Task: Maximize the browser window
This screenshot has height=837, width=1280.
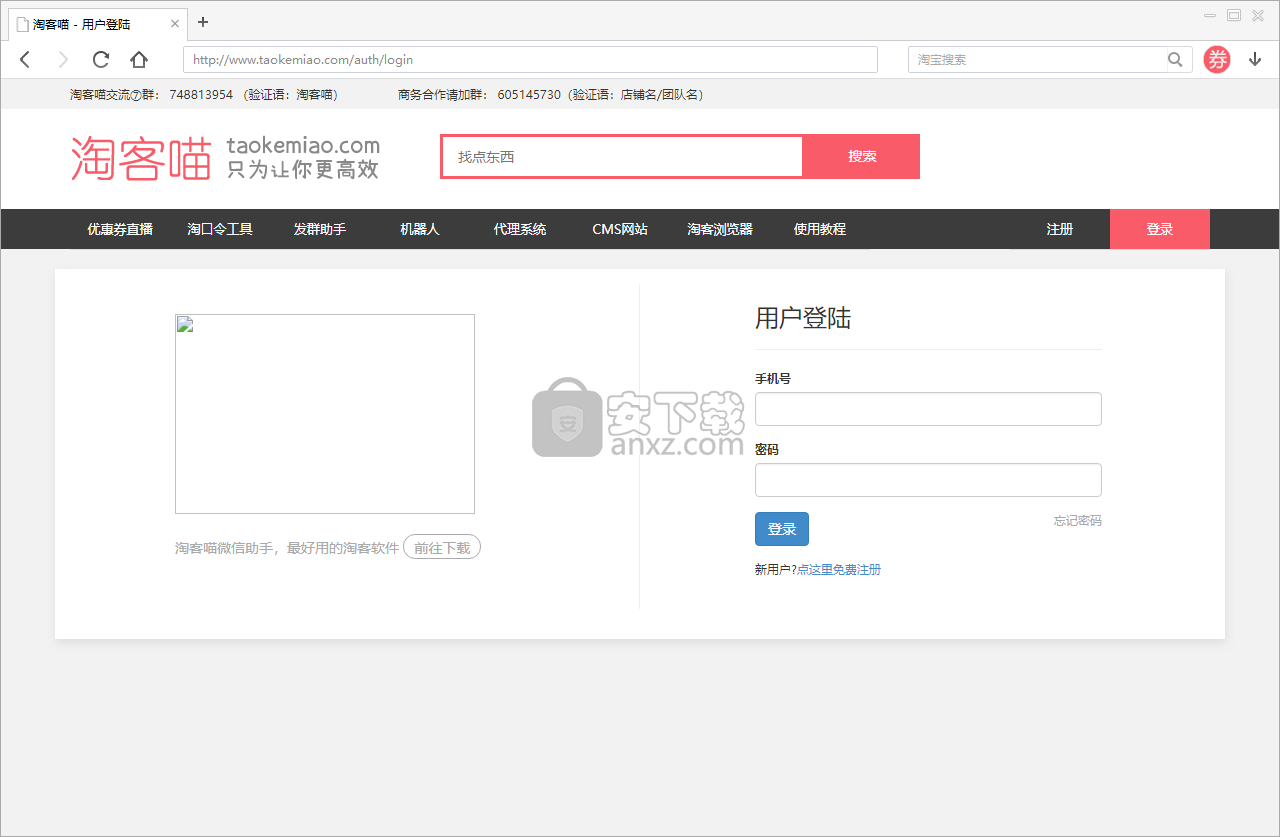Action: tap(1234, 15)
